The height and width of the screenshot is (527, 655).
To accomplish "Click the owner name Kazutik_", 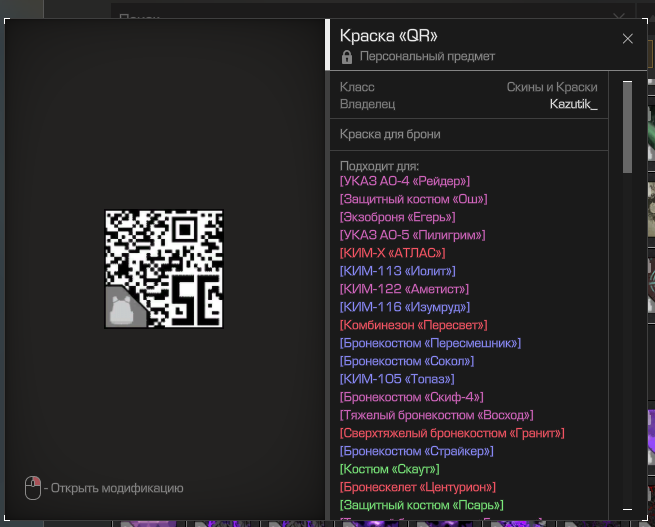I will [x=574, y=104].
